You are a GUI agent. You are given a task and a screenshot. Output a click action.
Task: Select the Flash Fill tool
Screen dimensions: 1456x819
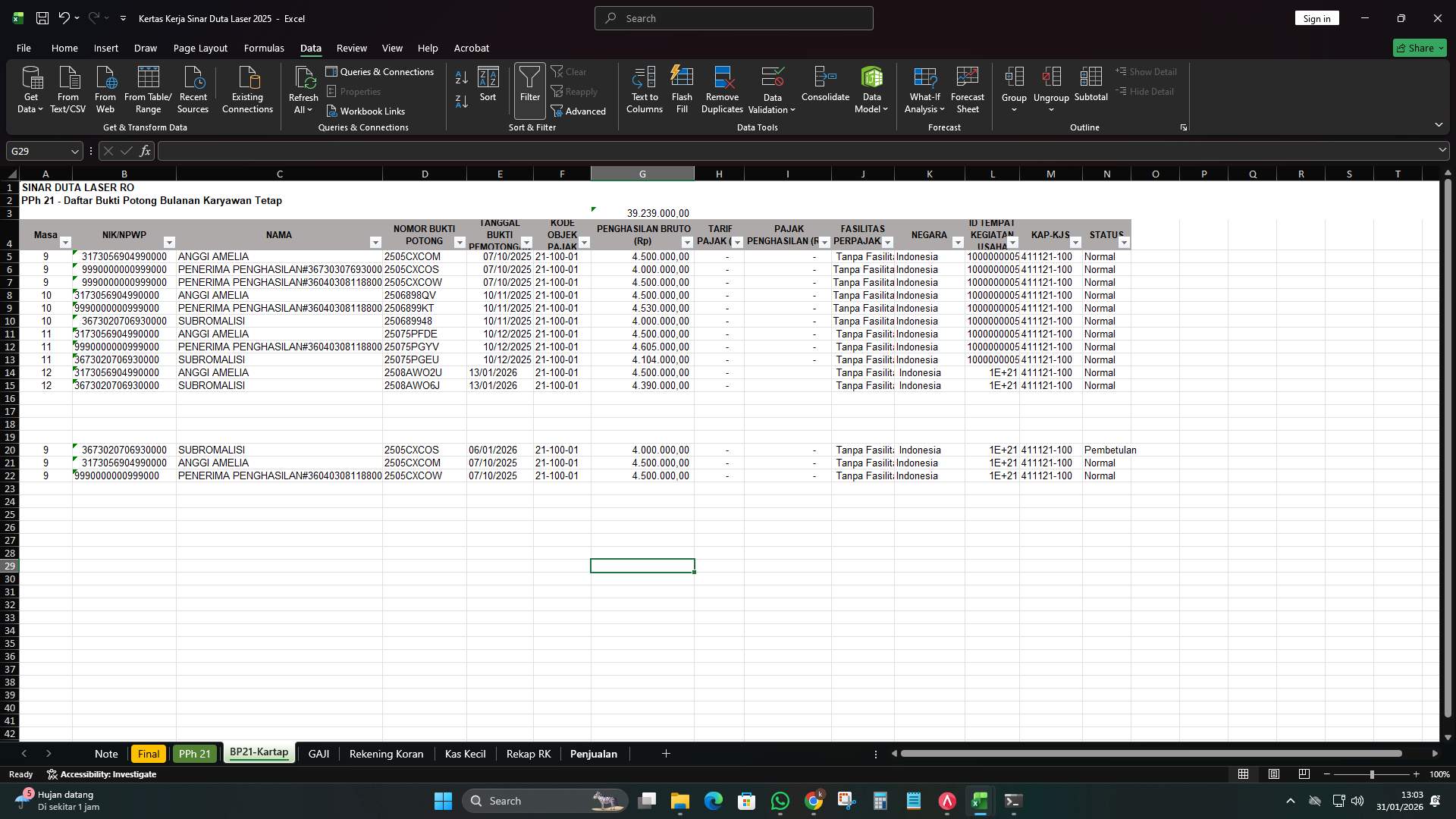[x=681, y=89]
